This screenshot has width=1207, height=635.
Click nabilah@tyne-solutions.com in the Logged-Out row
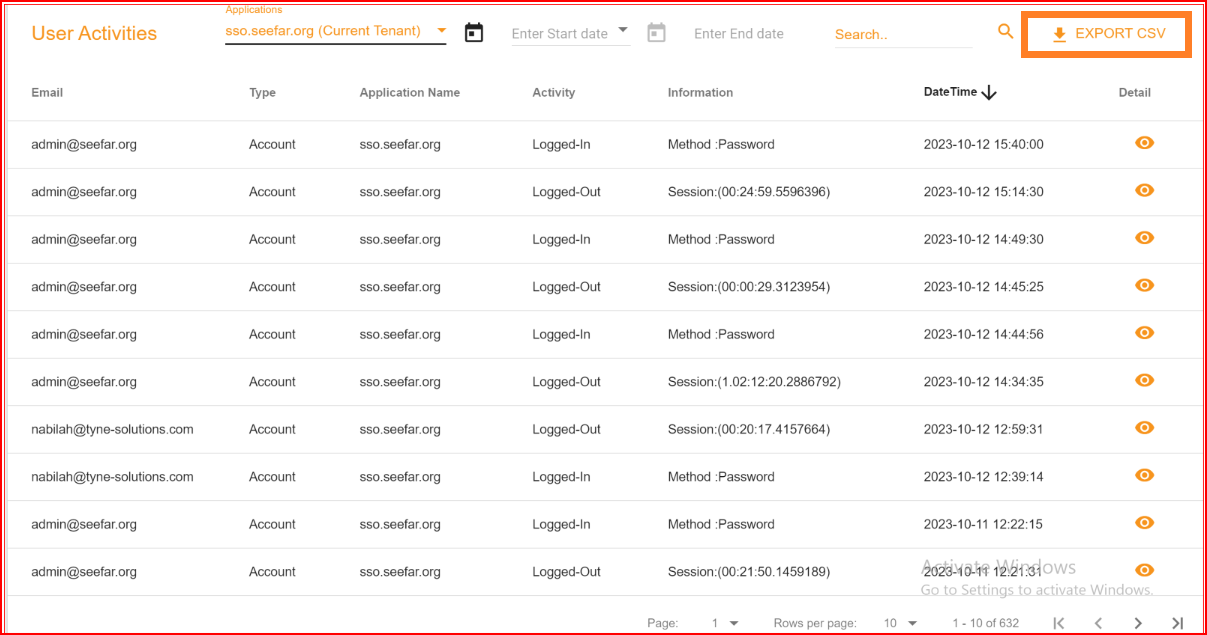click(x=112, y=429)
